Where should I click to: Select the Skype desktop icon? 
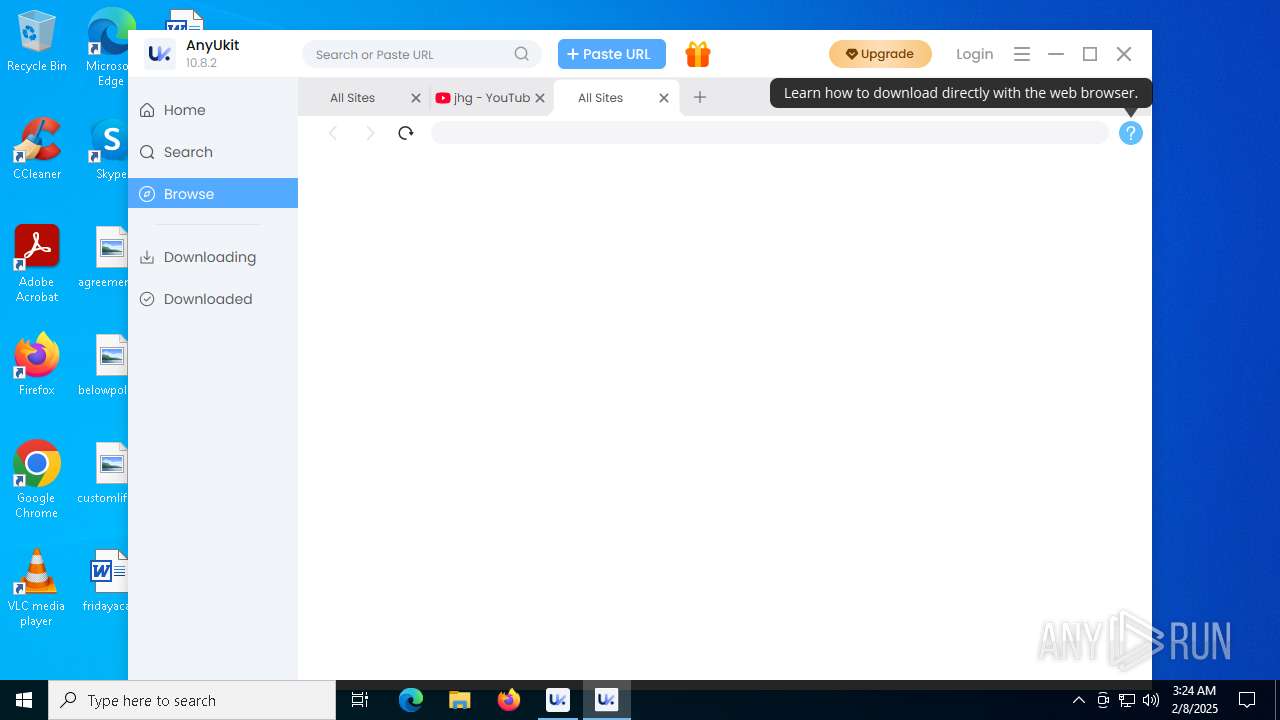(x=109, y=150)
